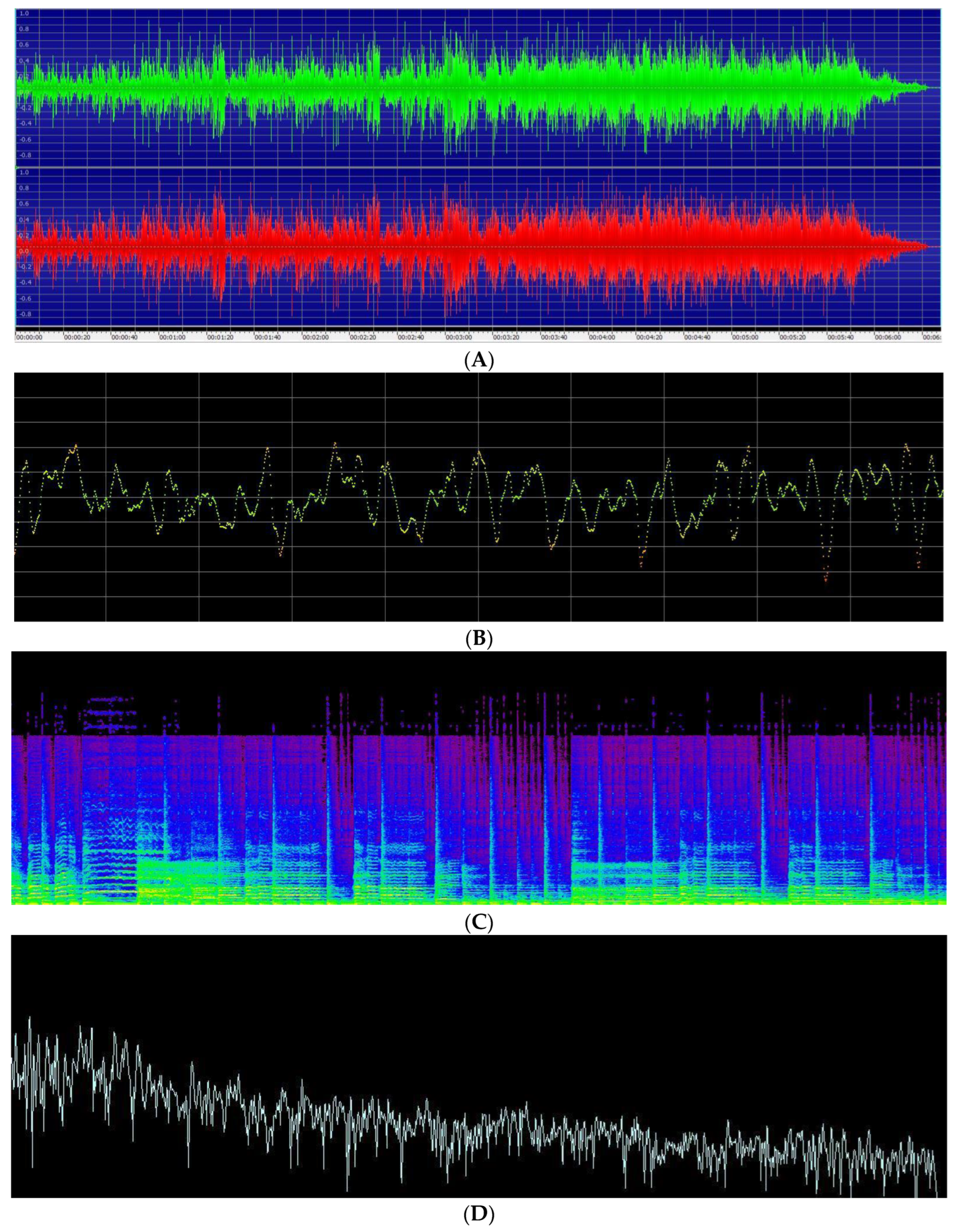Click the 00:04:40 timeline label
Screen dimensions: 956x1232
[x=697, y=337]
